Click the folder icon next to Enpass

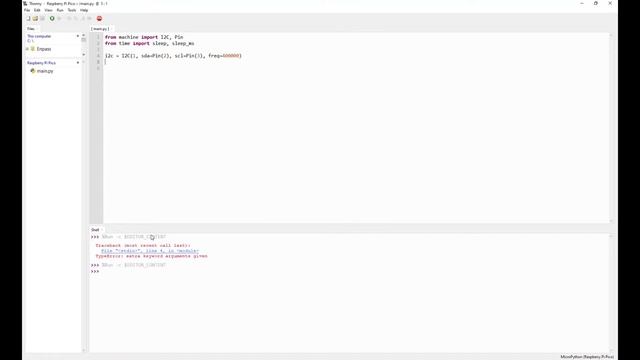[x=33, y=49]
